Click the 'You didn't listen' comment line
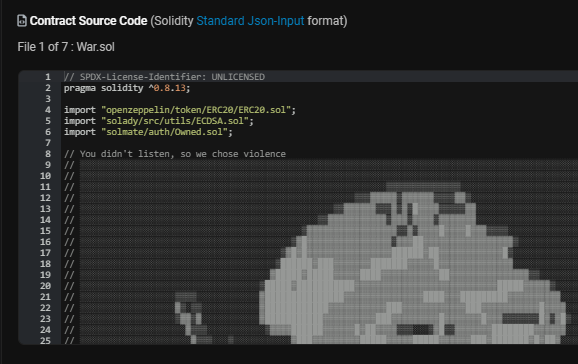 point(175,154)
